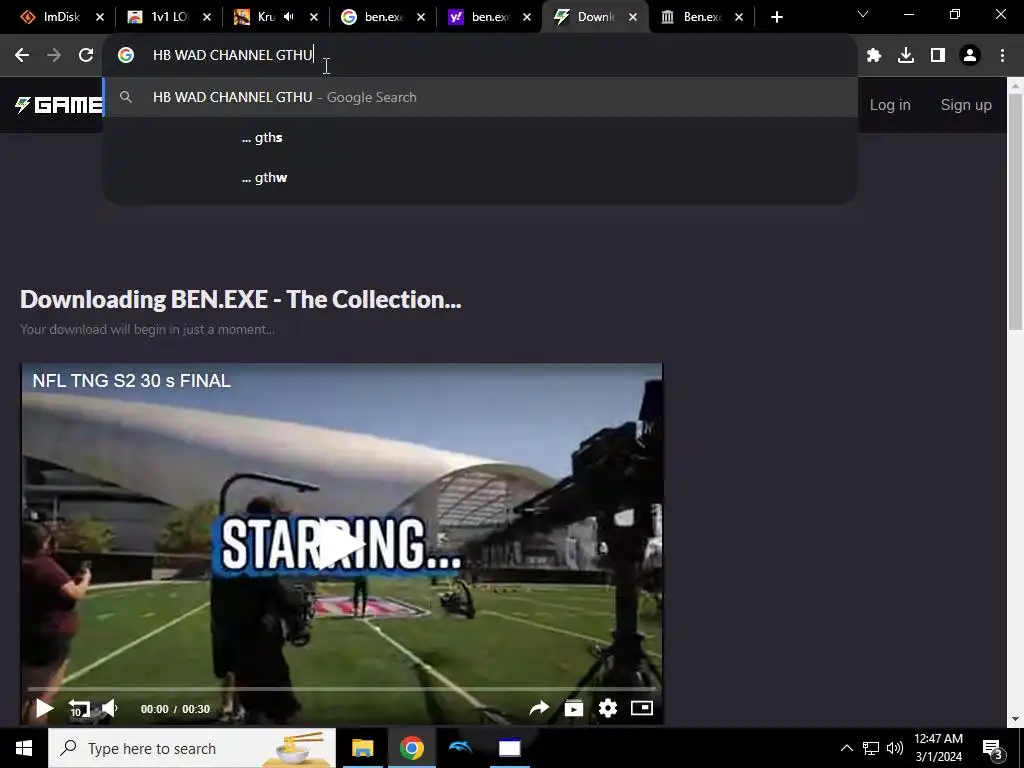Click the browser forward arrow

54,56
